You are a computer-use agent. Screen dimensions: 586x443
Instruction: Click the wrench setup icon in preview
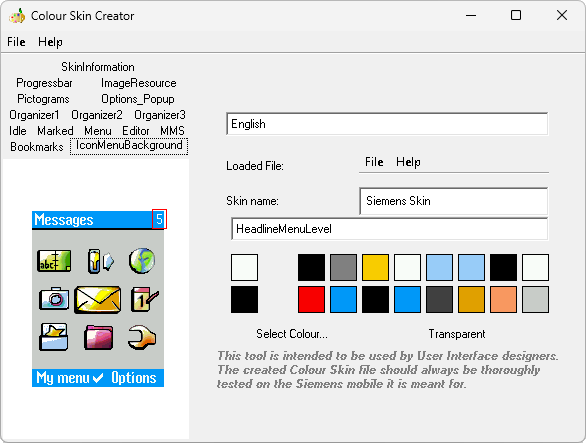pos(142,337)
